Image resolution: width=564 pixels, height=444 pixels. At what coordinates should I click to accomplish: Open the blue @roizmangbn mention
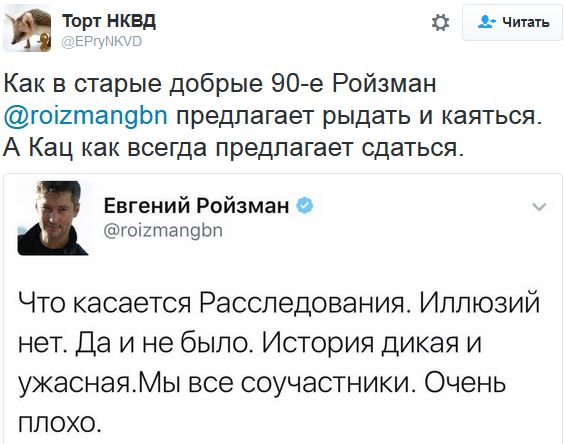86,115
